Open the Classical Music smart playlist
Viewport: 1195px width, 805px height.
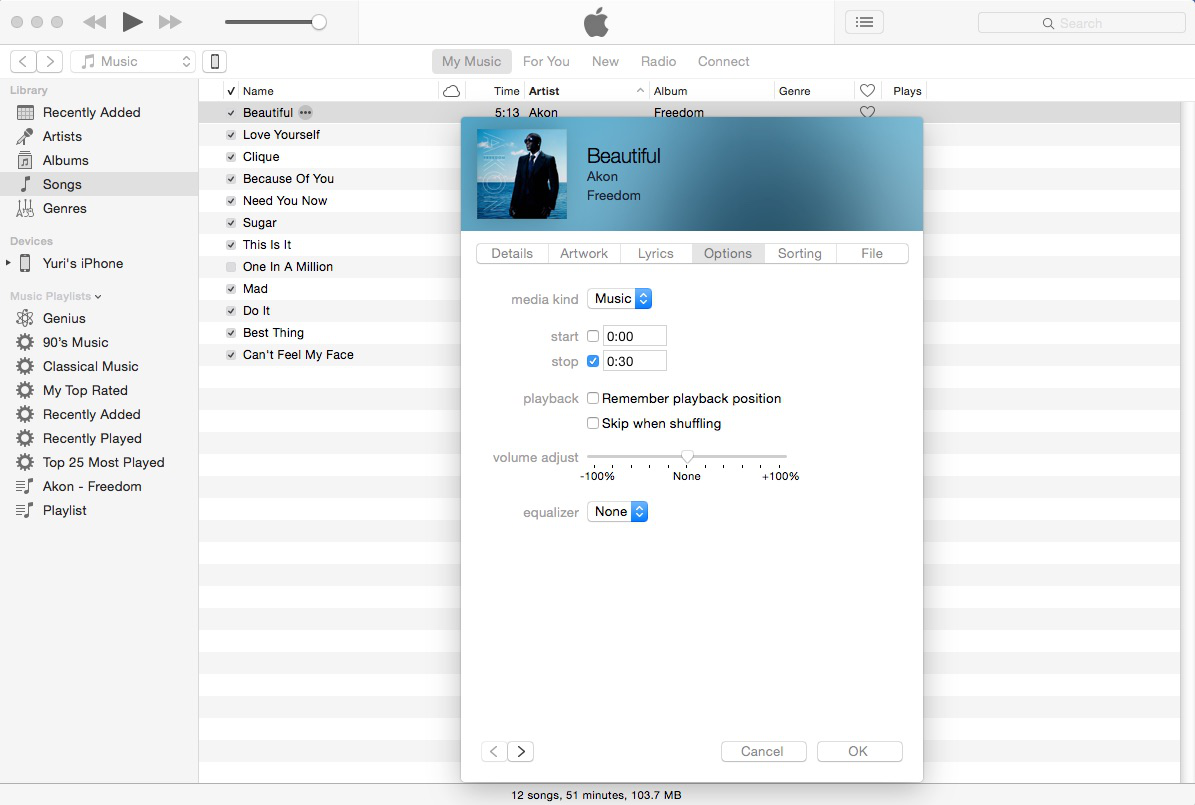pos(99,367)
